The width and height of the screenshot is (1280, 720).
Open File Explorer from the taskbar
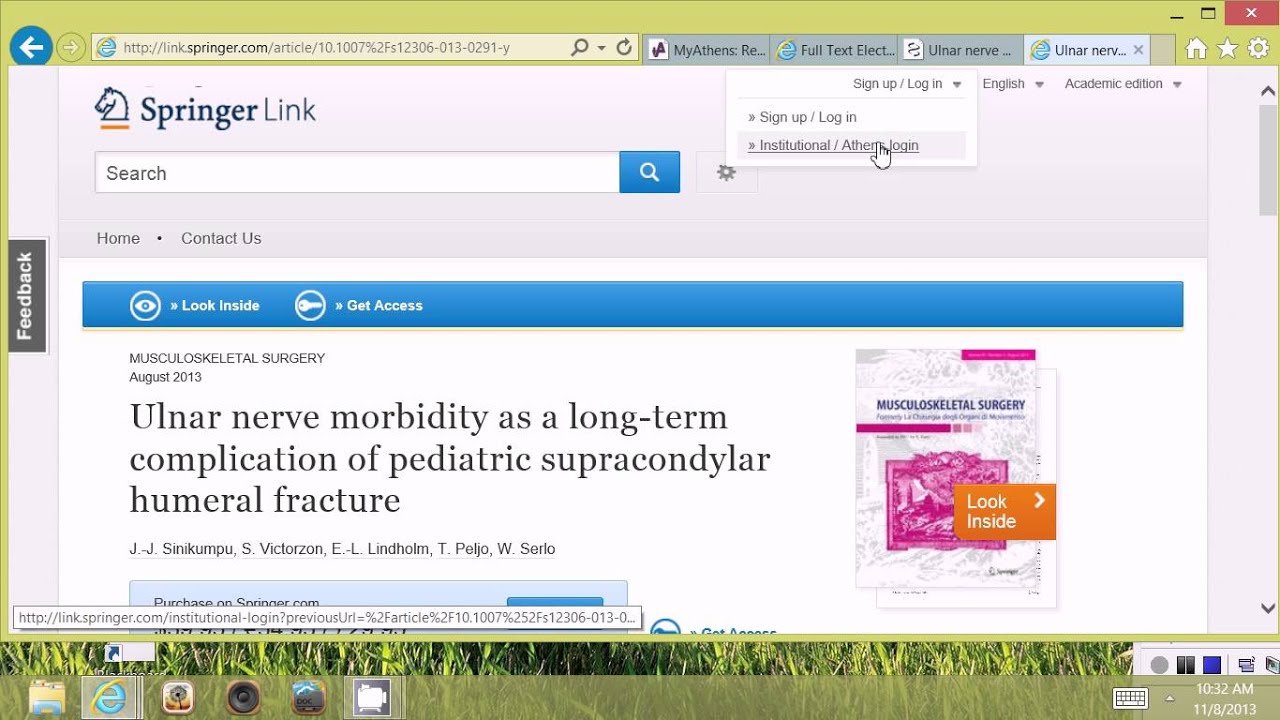click(46, 697)
